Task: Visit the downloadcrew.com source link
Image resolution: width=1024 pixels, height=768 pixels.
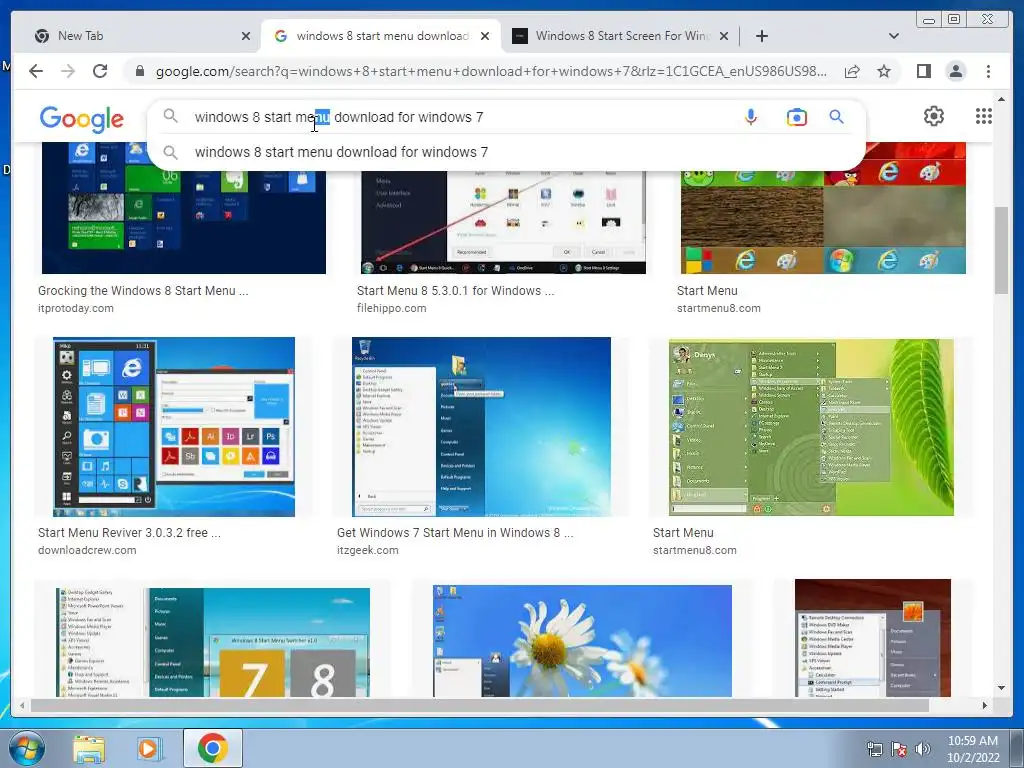Action: point(87,550)
